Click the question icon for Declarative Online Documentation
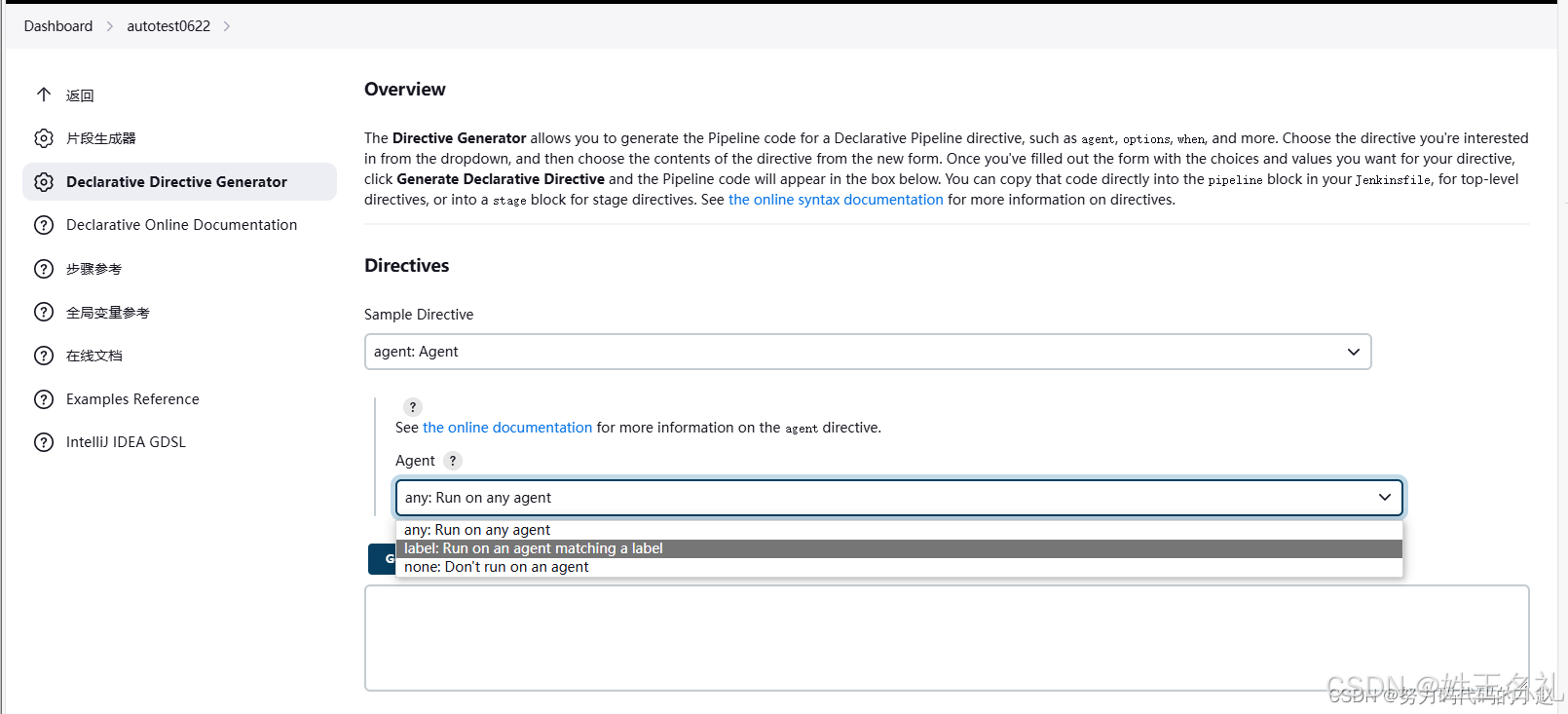 click(x=44, y=225)
